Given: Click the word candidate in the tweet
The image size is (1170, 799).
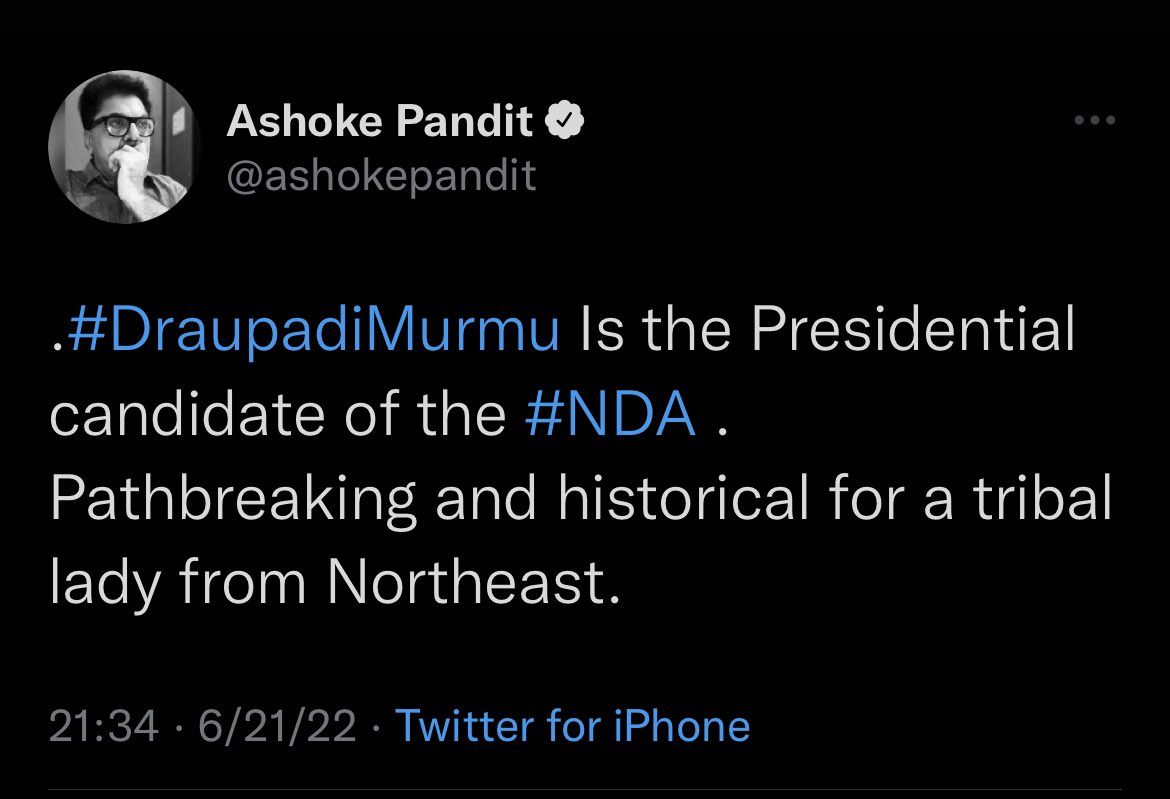Looking at the screenshot, I should coord(187,413).
